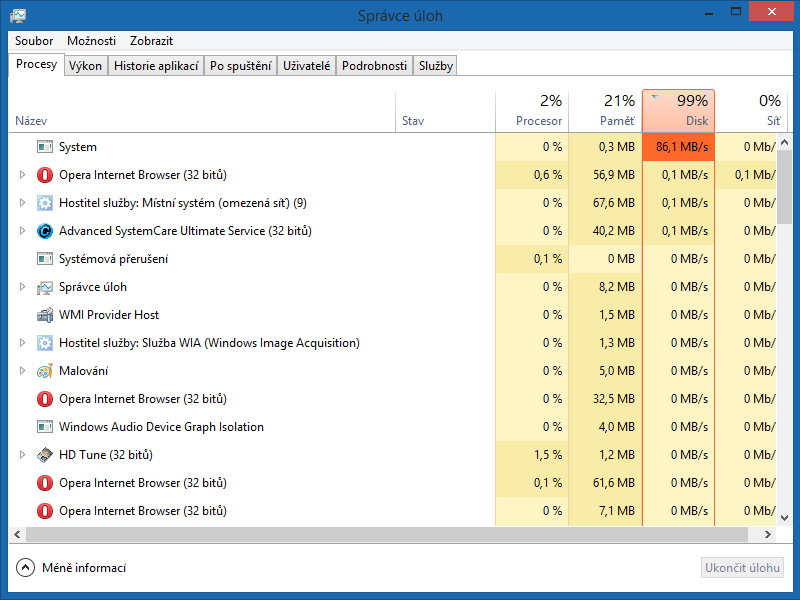The height and width of the screenshot is (600, 800).
Task: Sort processes by the Paměť column
Action: coord(605,111)
